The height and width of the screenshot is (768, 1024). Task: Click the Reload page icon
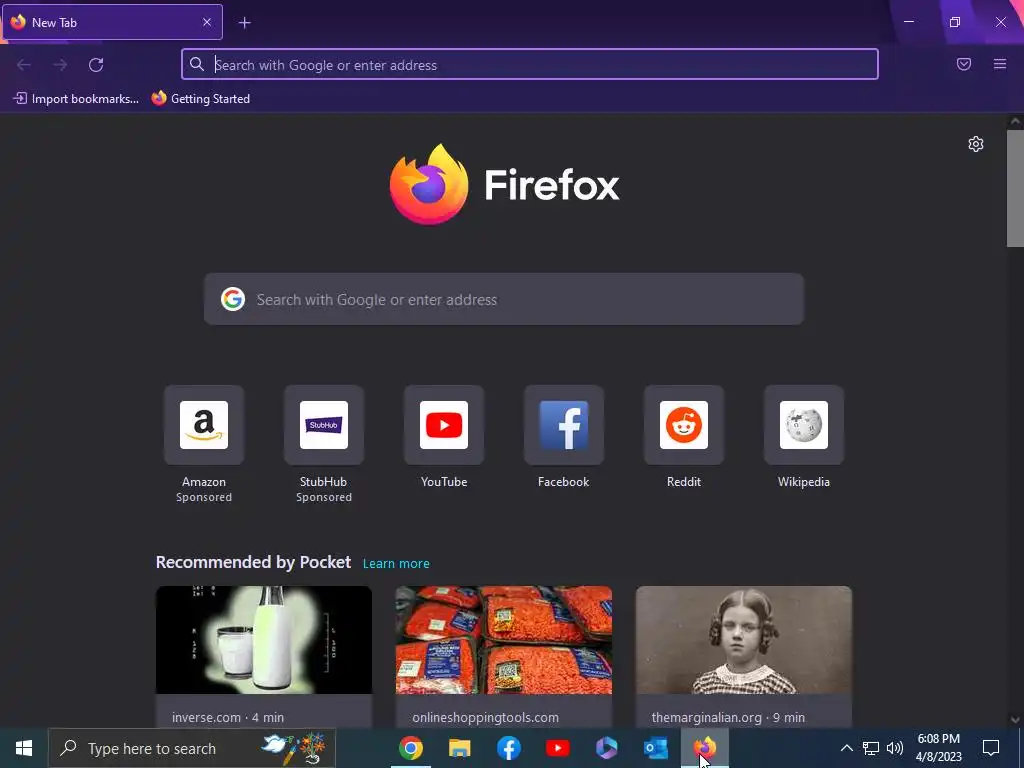(96, 65)
